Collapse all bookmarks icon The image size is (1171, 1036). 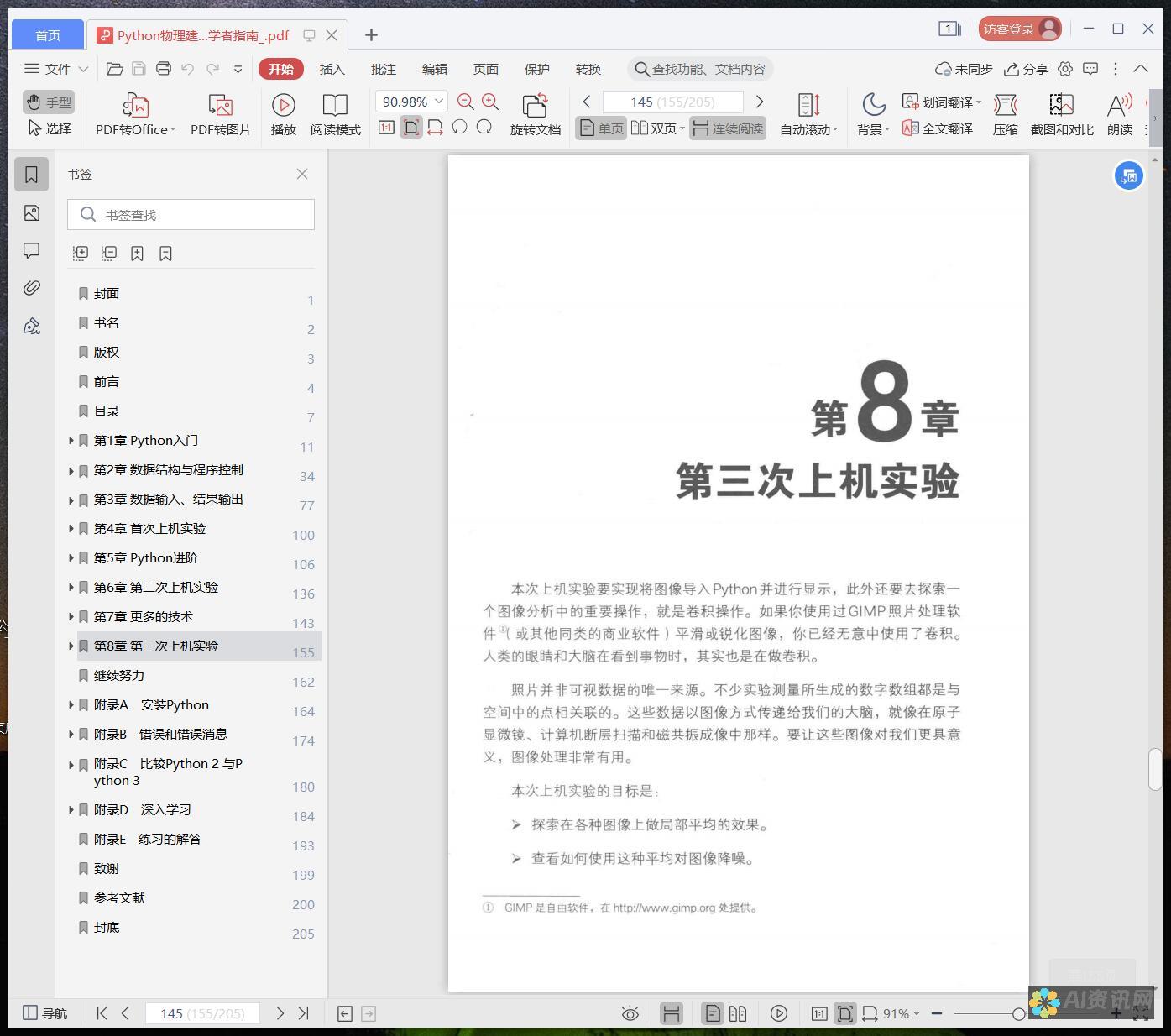click(x=109, y=253)
